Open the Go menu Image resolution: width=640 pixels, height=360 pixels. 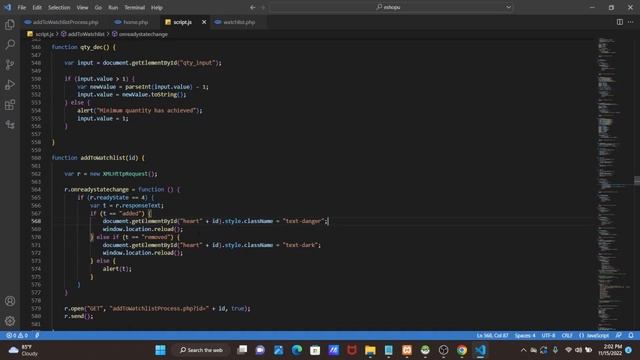(x=98, y=7)
